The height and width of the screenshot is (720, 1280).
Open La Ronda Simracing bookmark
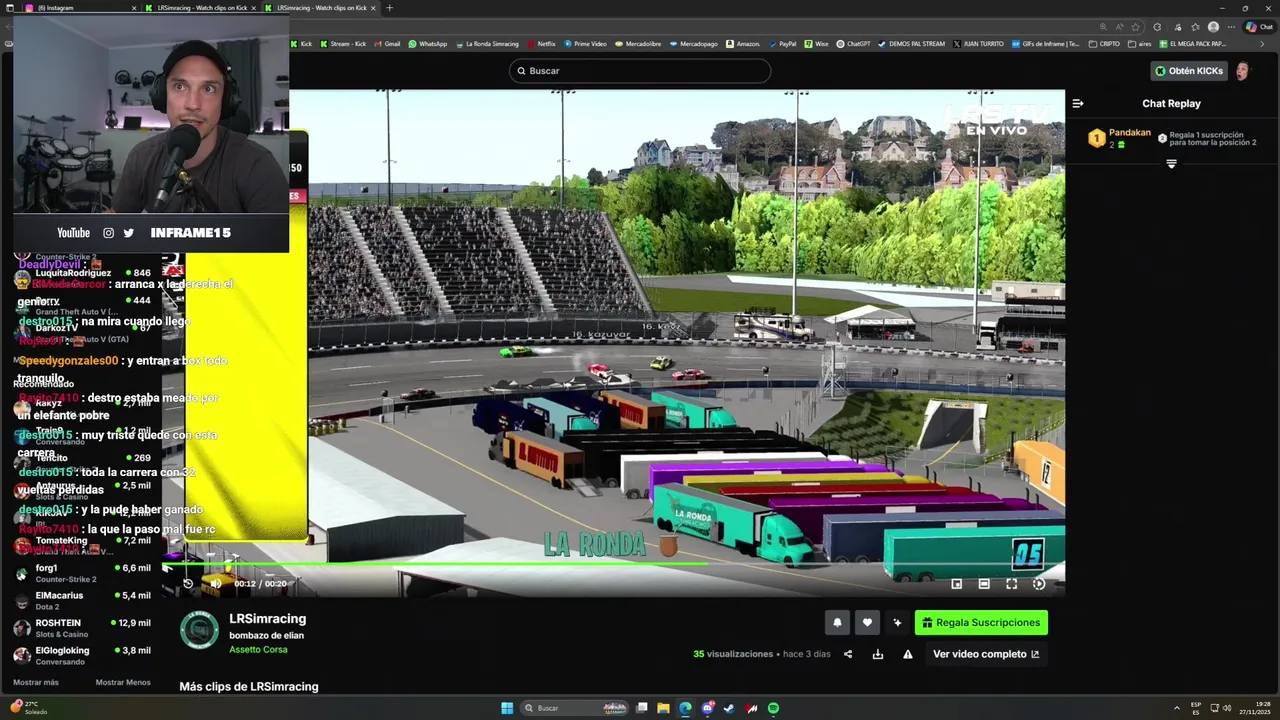click(487, 44)
